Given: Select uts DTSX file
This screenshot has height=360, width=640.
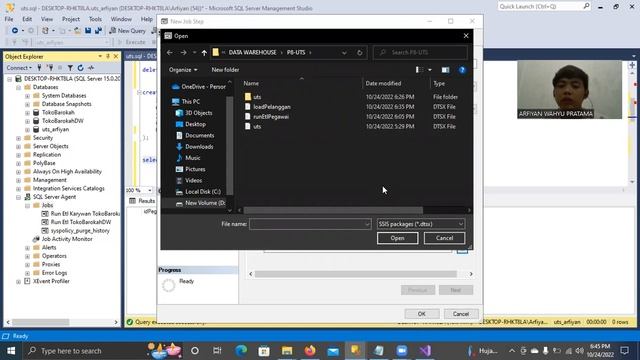Looking at the screenshot, I should pos(257,126).
